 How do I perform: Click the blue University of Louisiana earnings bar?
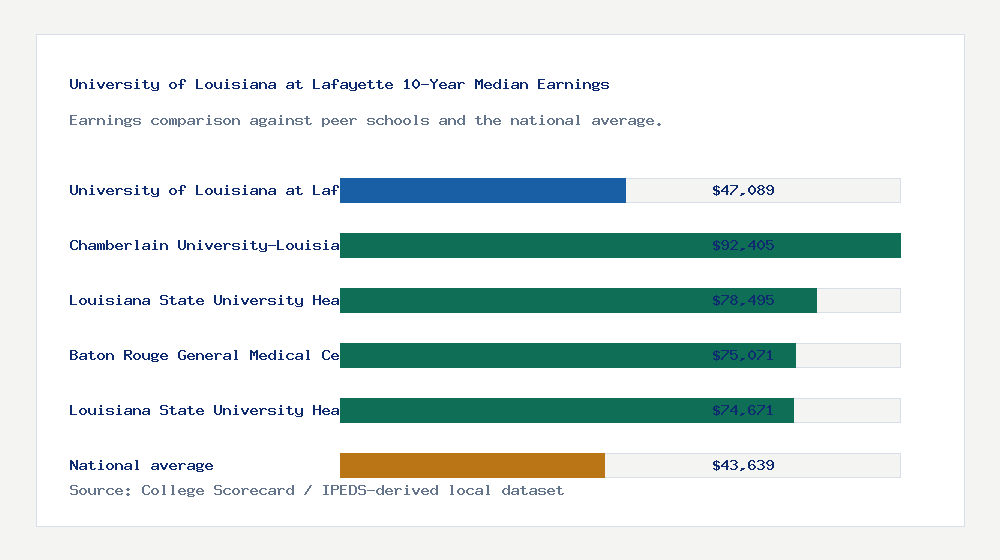pyautogui.click(x=483, y=190)
